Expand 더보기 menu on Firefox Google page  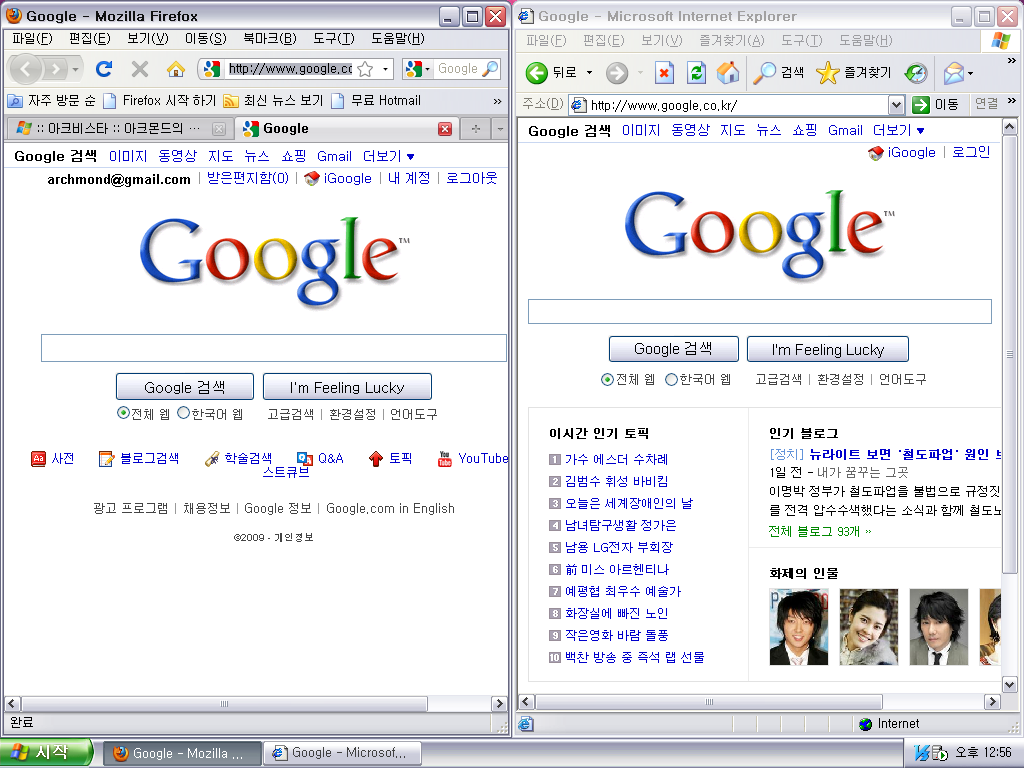point(389,157)
